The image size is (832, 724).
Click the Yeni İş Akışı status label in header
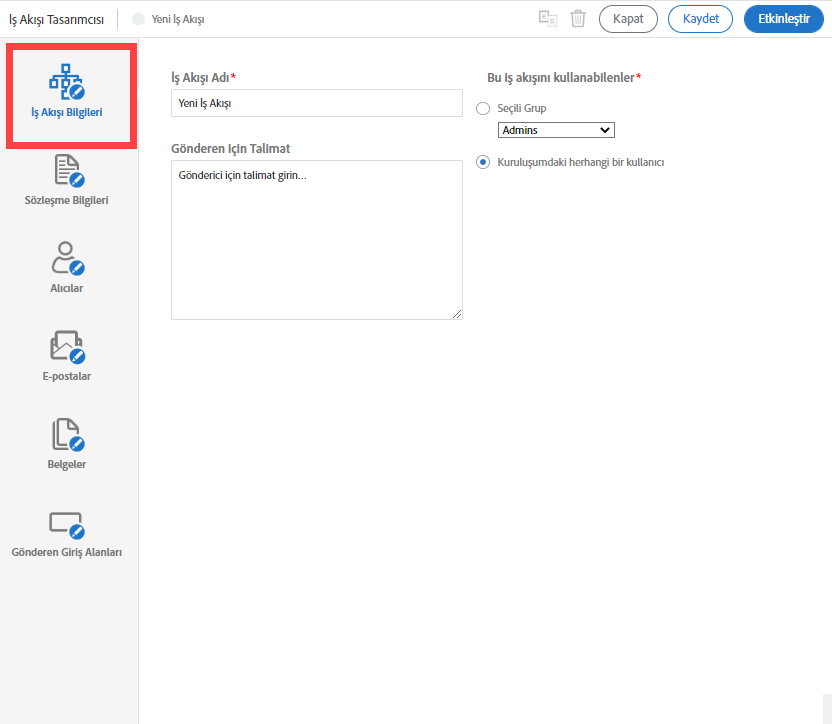[178, 19]
